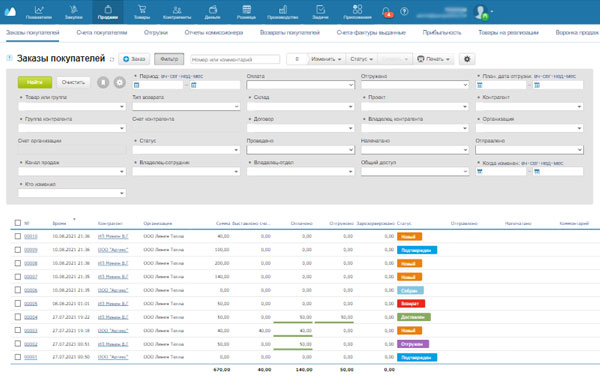
Task: Click the purple Отгружен status badge
Action: point(413,344)
